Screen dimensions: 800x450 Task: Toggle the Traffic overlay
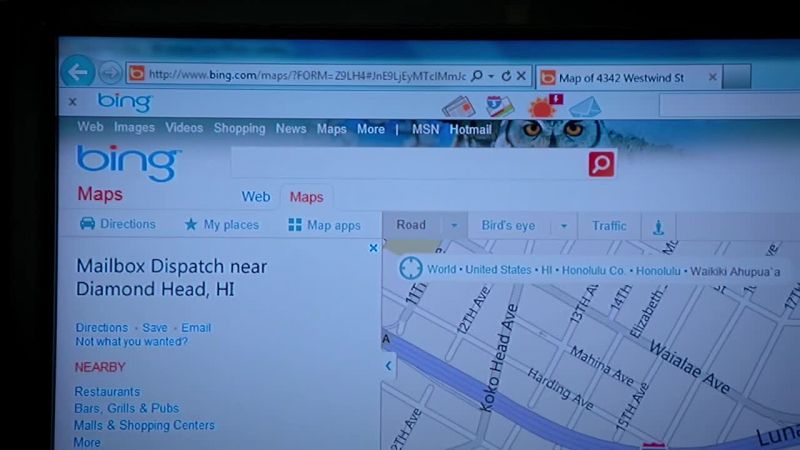(x=609, y=226)
